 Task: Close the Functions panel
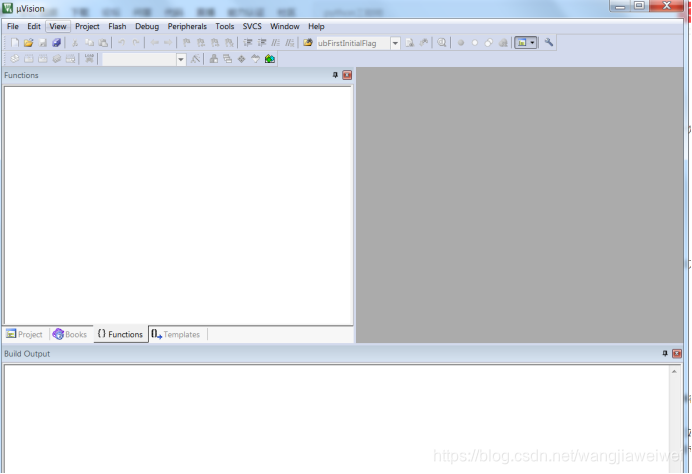coord(347,75)
